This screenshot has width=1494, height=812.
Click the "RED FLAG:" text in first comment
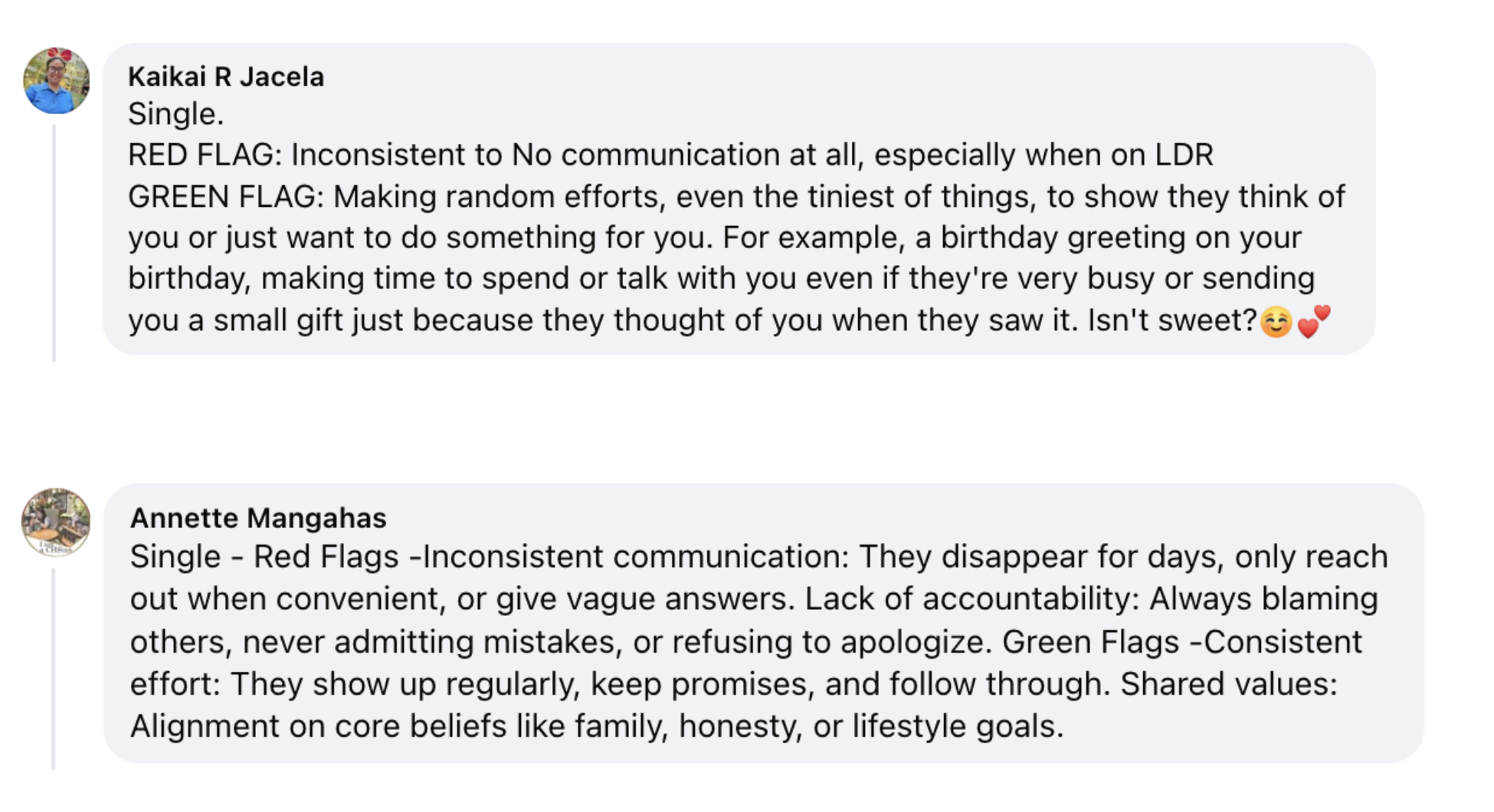[x=205, y=156]
